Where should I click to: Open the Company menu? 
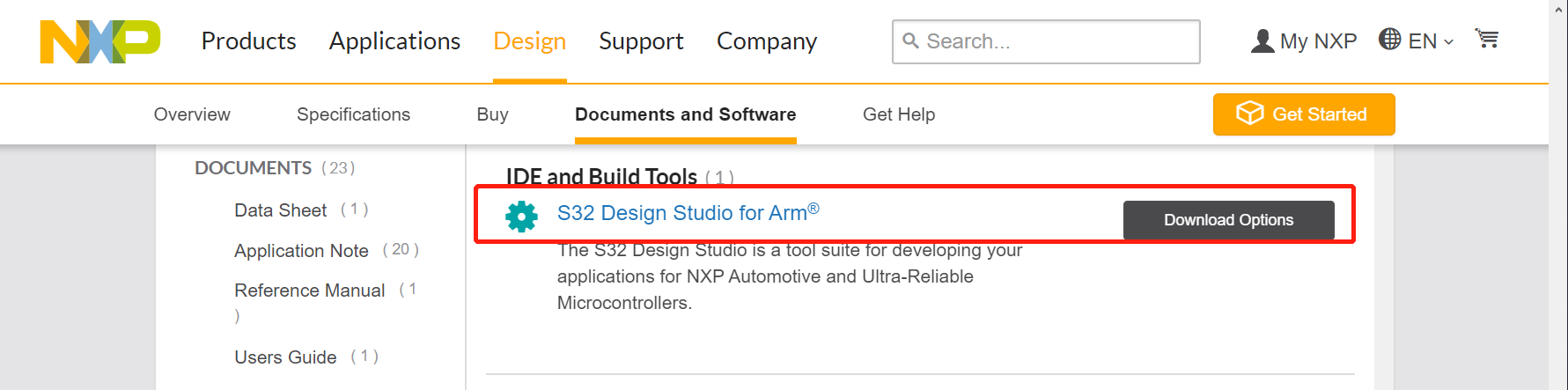pyautogui.click(x=766, y=41)
